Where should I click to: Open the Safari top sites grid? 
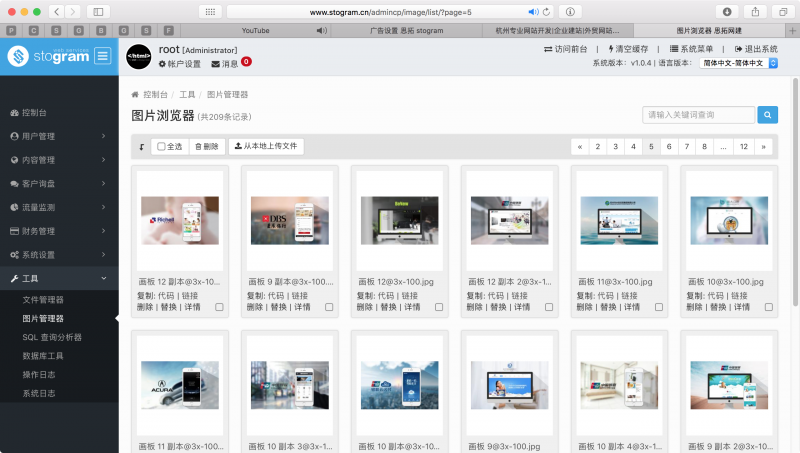[210, 12]
